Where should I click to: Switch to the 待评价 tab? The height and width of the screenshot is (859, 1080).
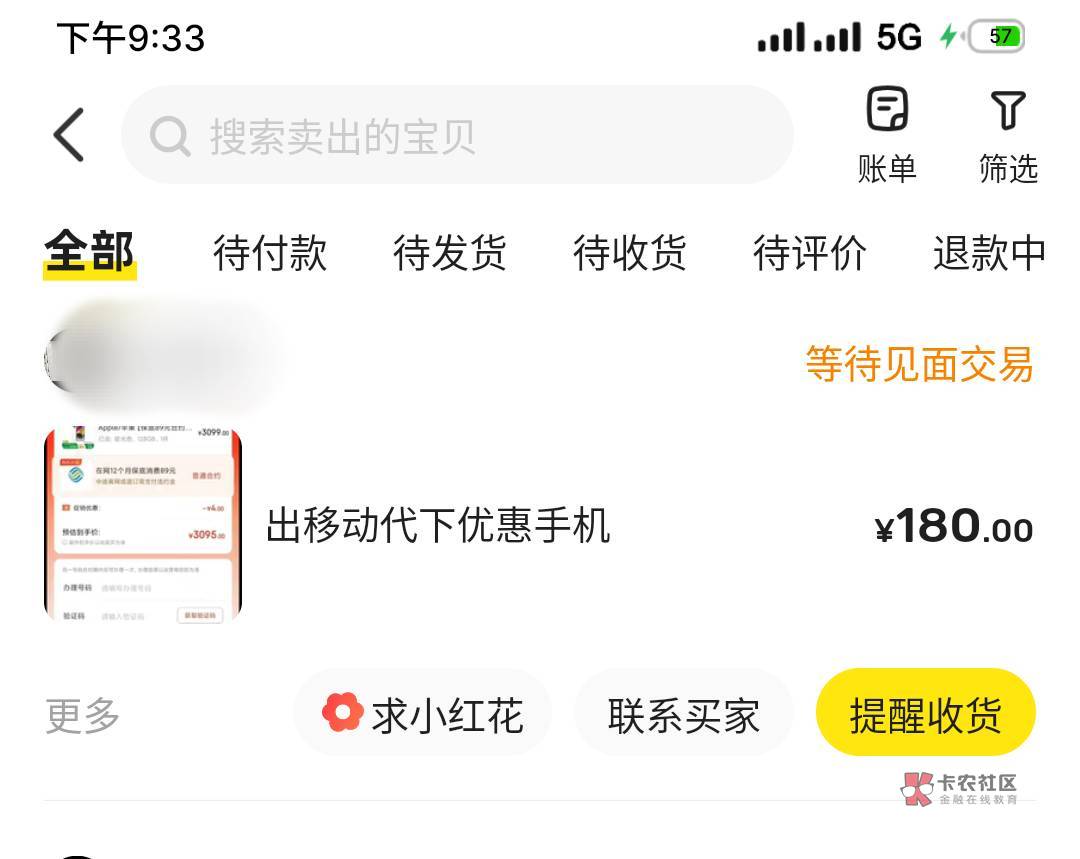tap(809, 253)
